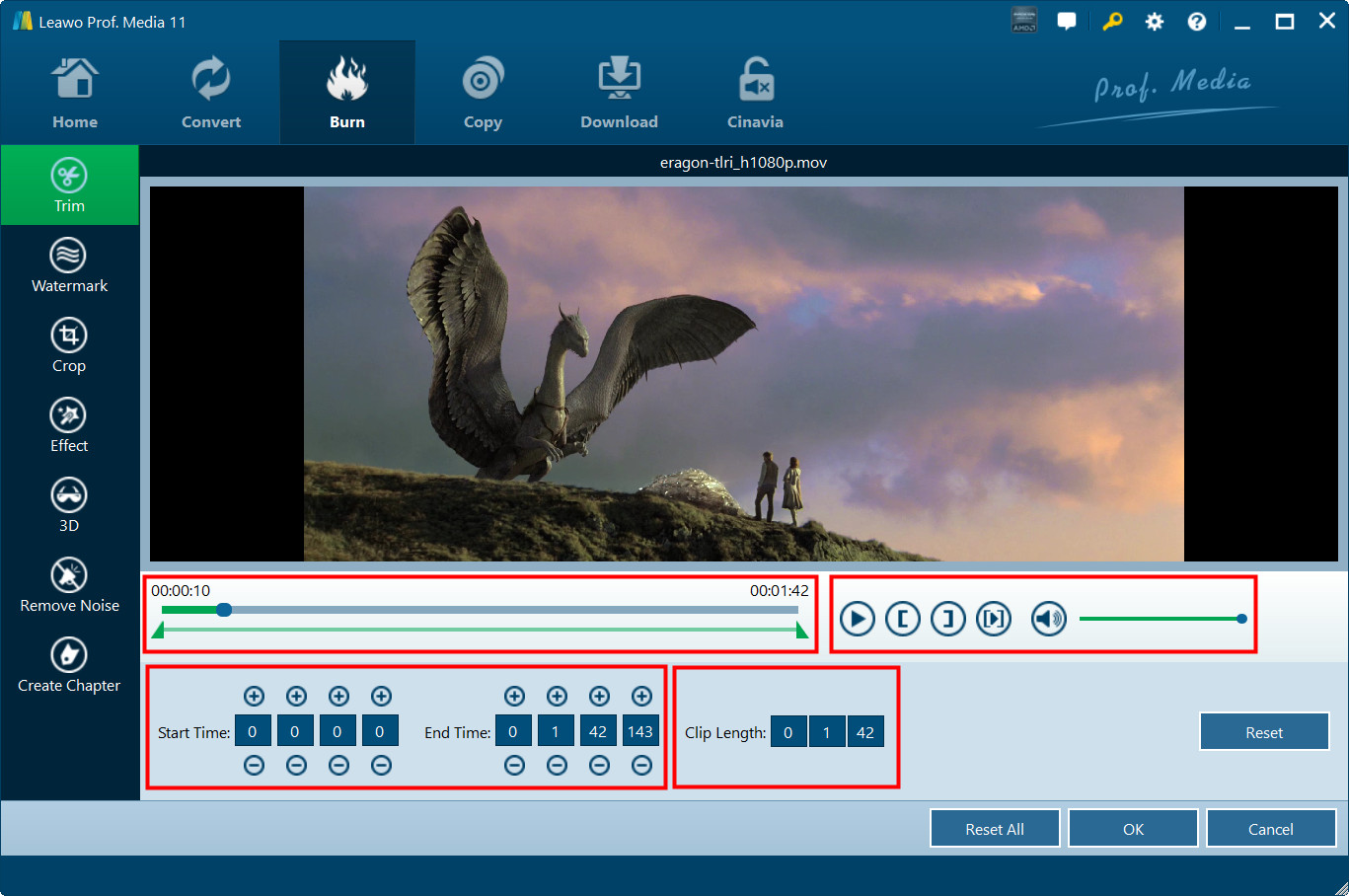Open the Remove Noise option
Image resolution: width=1349 pixels, height=896 pixels.
[x=69, y=585]
